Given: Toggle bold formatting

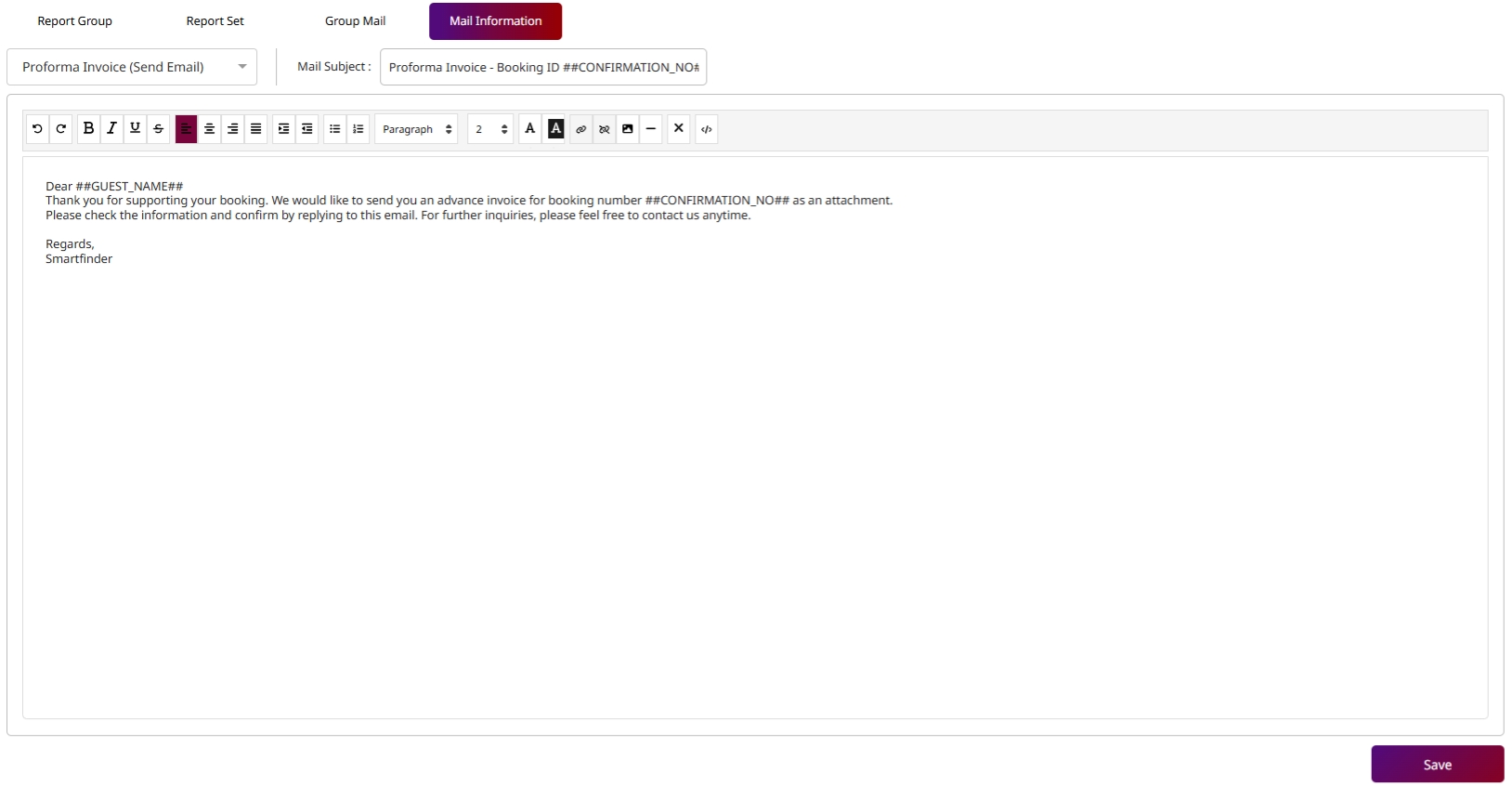Looking at the screenshot, I should point(88,129).
